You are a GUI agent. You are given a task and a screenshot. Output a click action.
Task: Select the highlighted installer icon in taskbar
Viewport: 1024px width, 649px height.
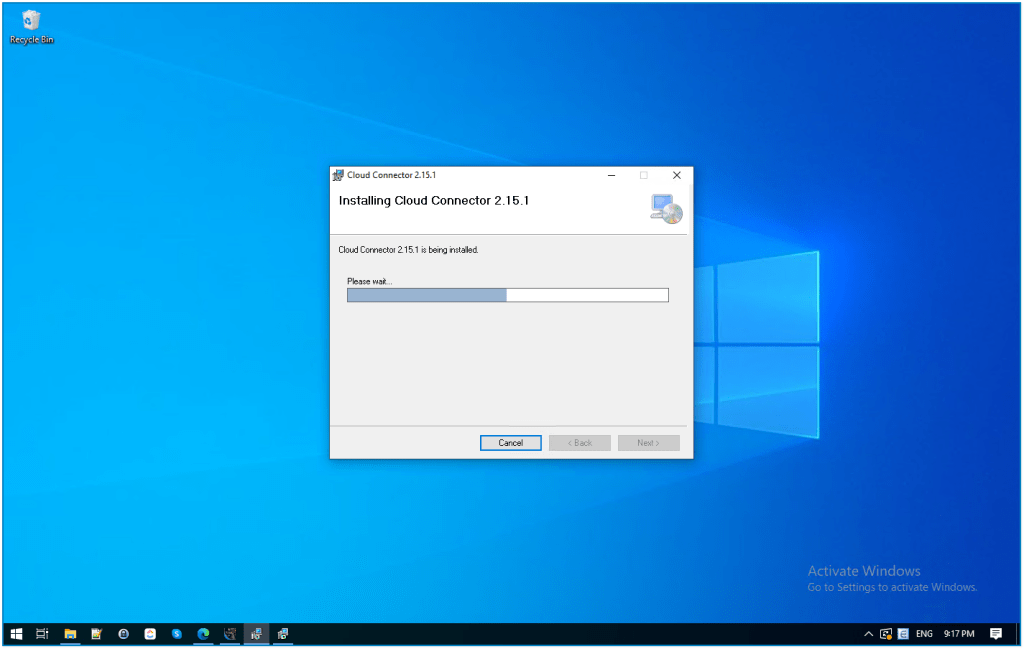coord(256,633)
